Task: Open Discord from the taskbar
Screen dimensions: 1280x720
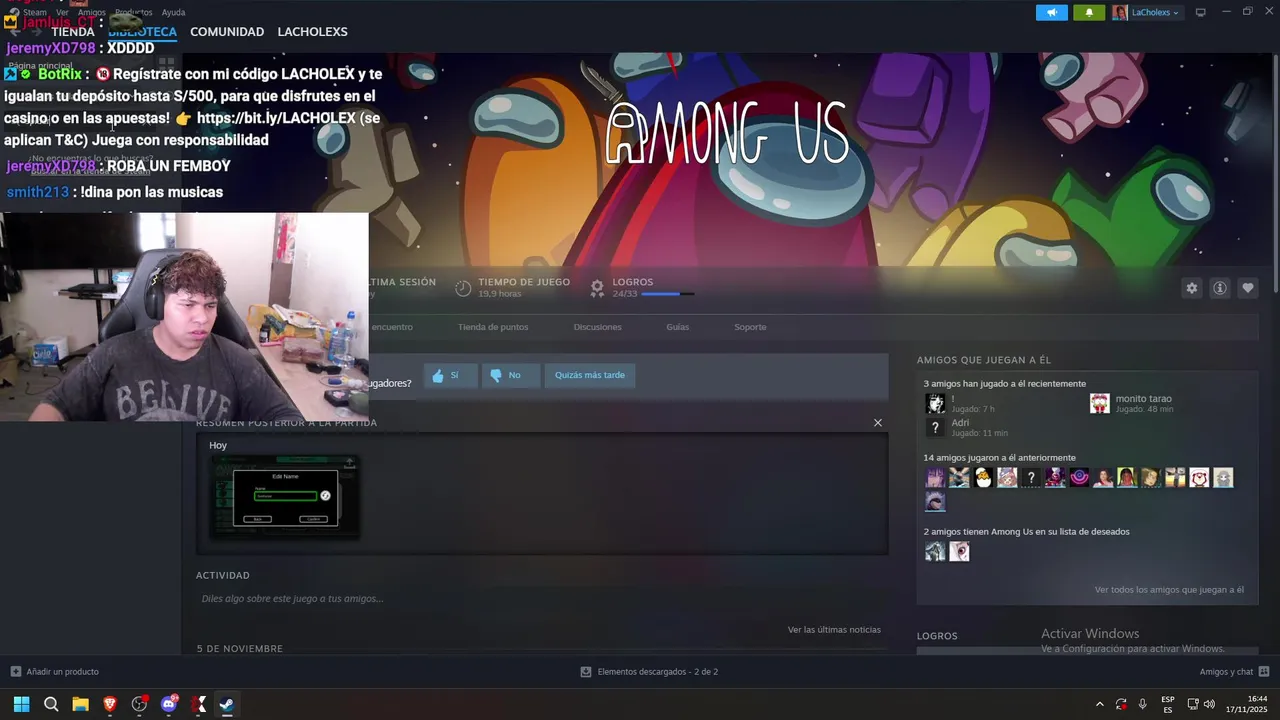Action: pos(169,704)
